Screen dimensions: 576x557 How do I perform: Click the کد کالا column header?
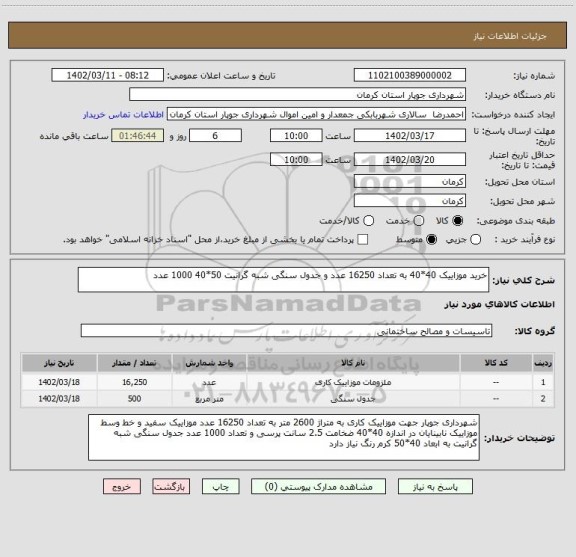click(496, 363)
